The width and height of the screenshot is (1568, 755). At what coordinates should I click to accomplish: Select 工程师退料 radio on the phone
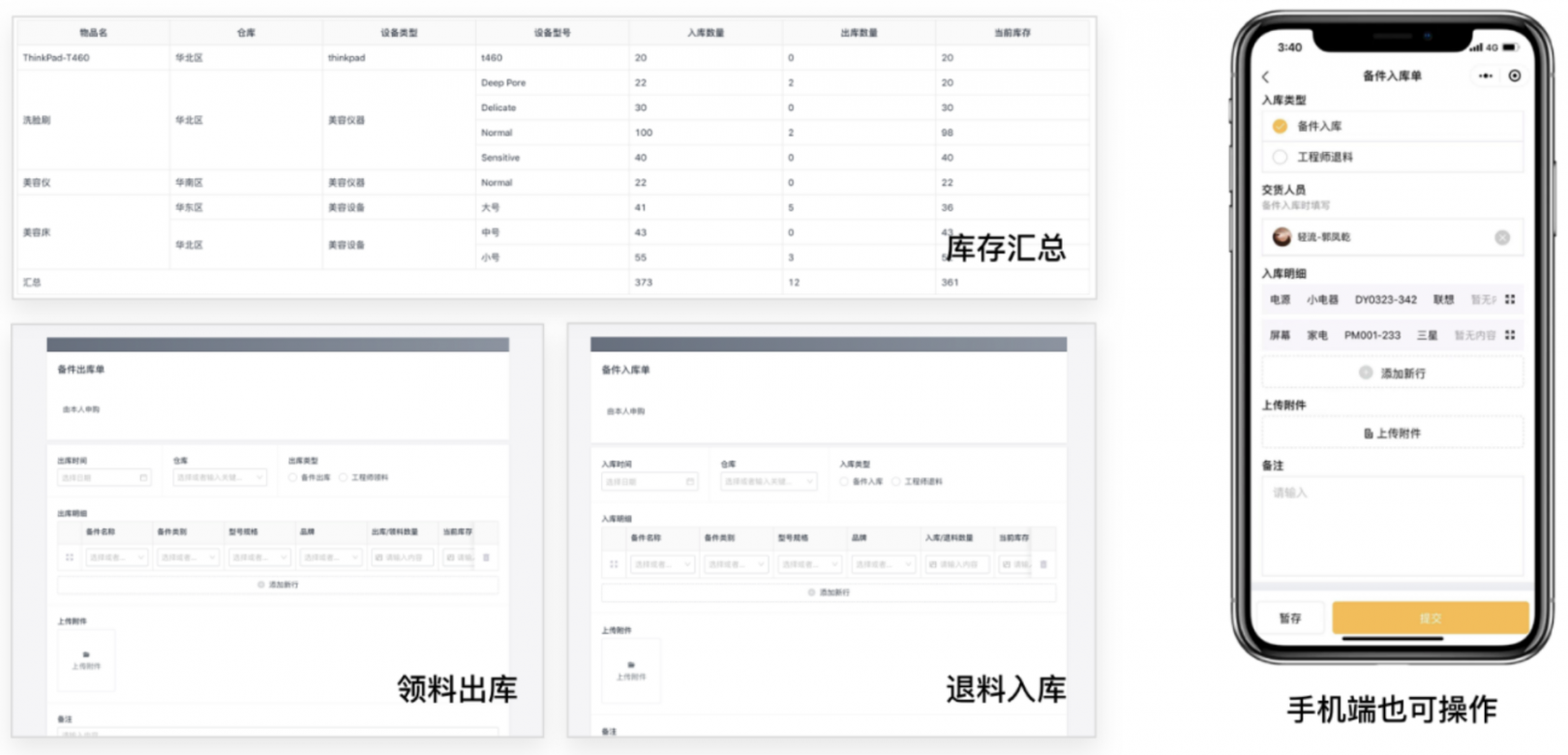coord(1280,157)
